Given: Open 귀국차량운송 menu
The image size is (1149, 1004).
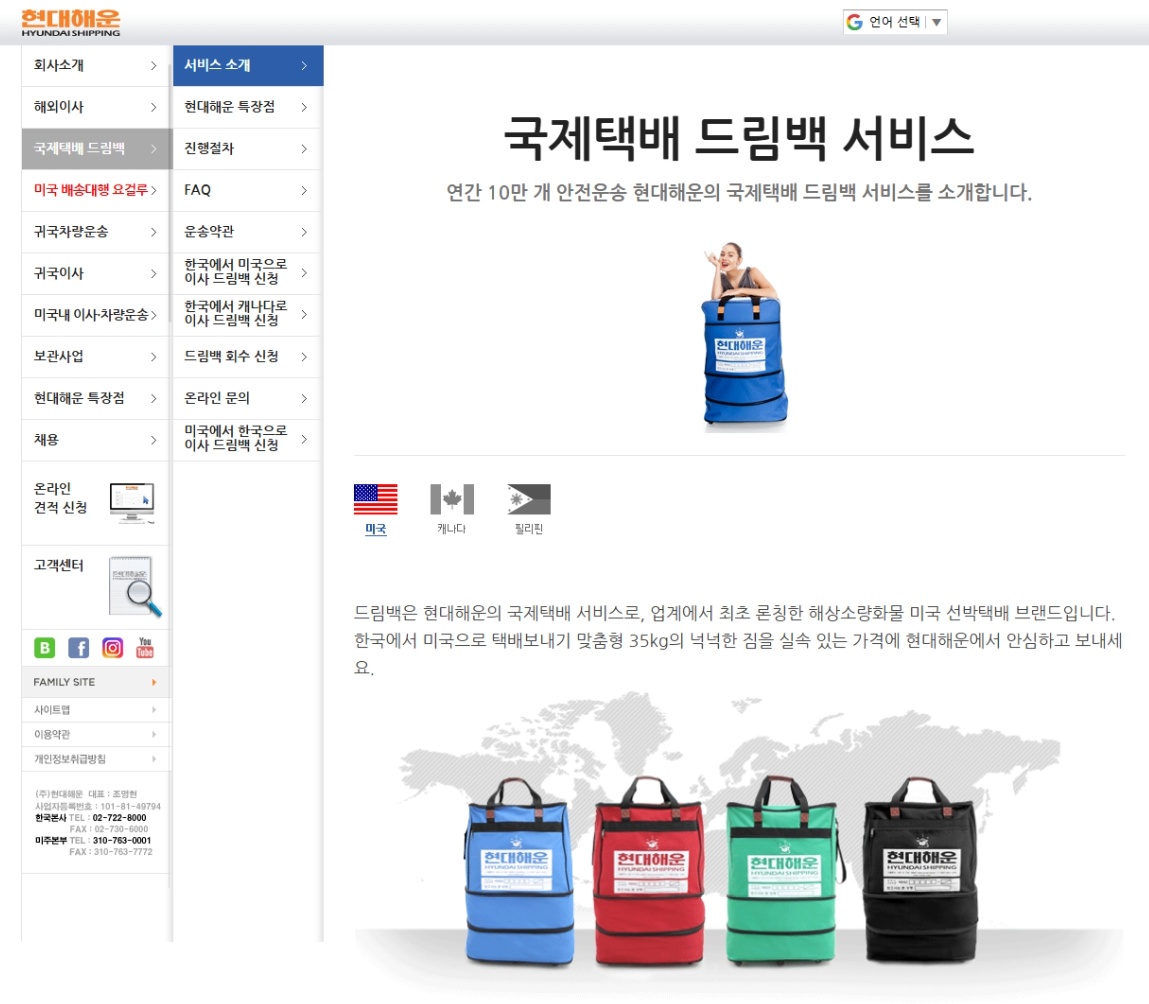Looking at the screenshot, I should click(95, 232).
